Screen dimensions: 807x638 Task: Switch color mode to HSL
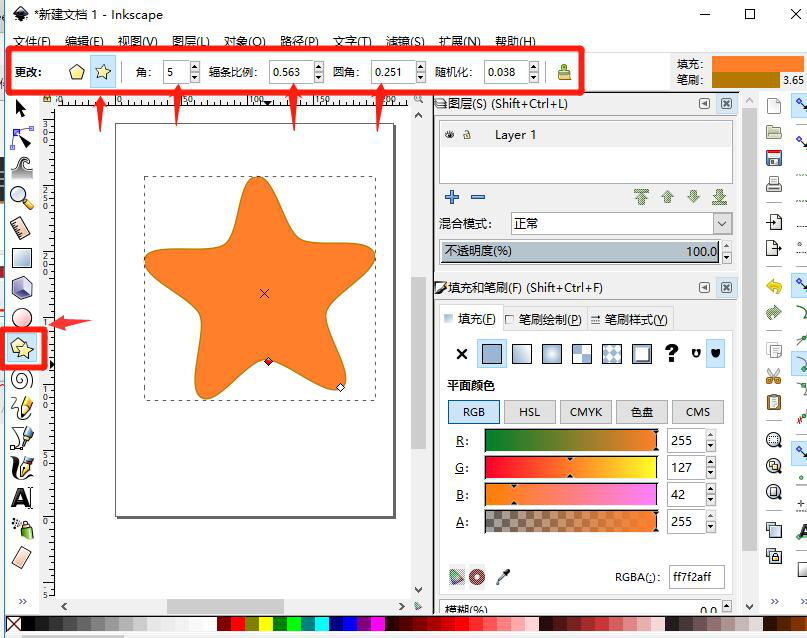tap(529, 412)
